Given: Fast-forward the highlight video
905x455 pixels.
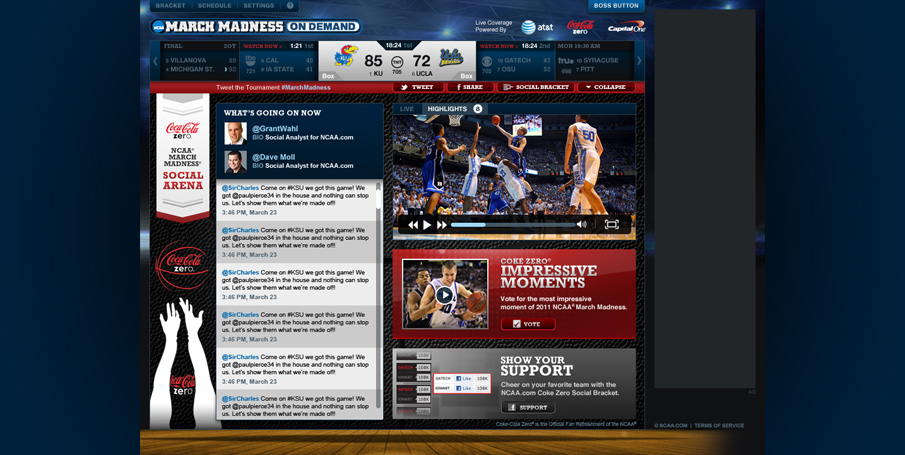Looking at the screenshot, I should coord(442,225).
